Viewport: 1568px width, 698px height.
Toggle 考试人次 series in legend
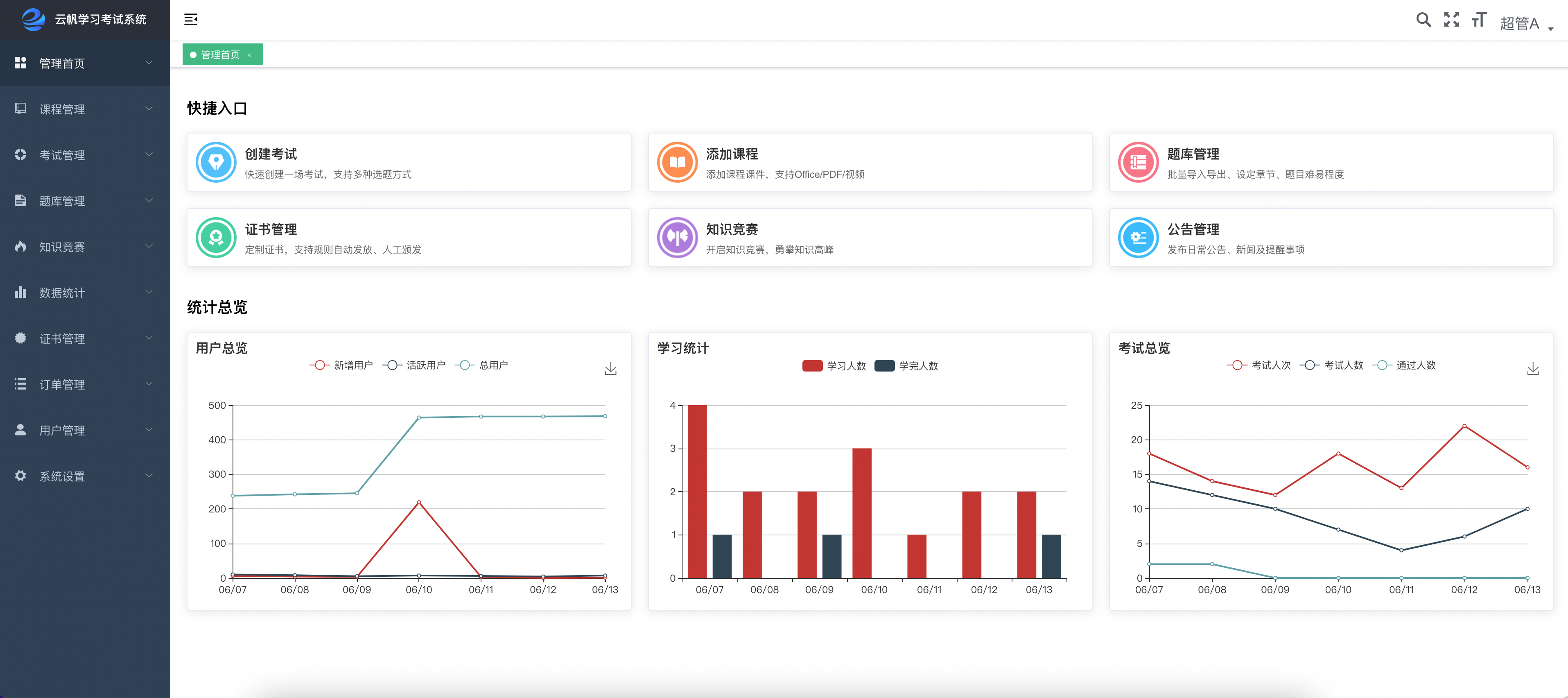coord(1259,365)
